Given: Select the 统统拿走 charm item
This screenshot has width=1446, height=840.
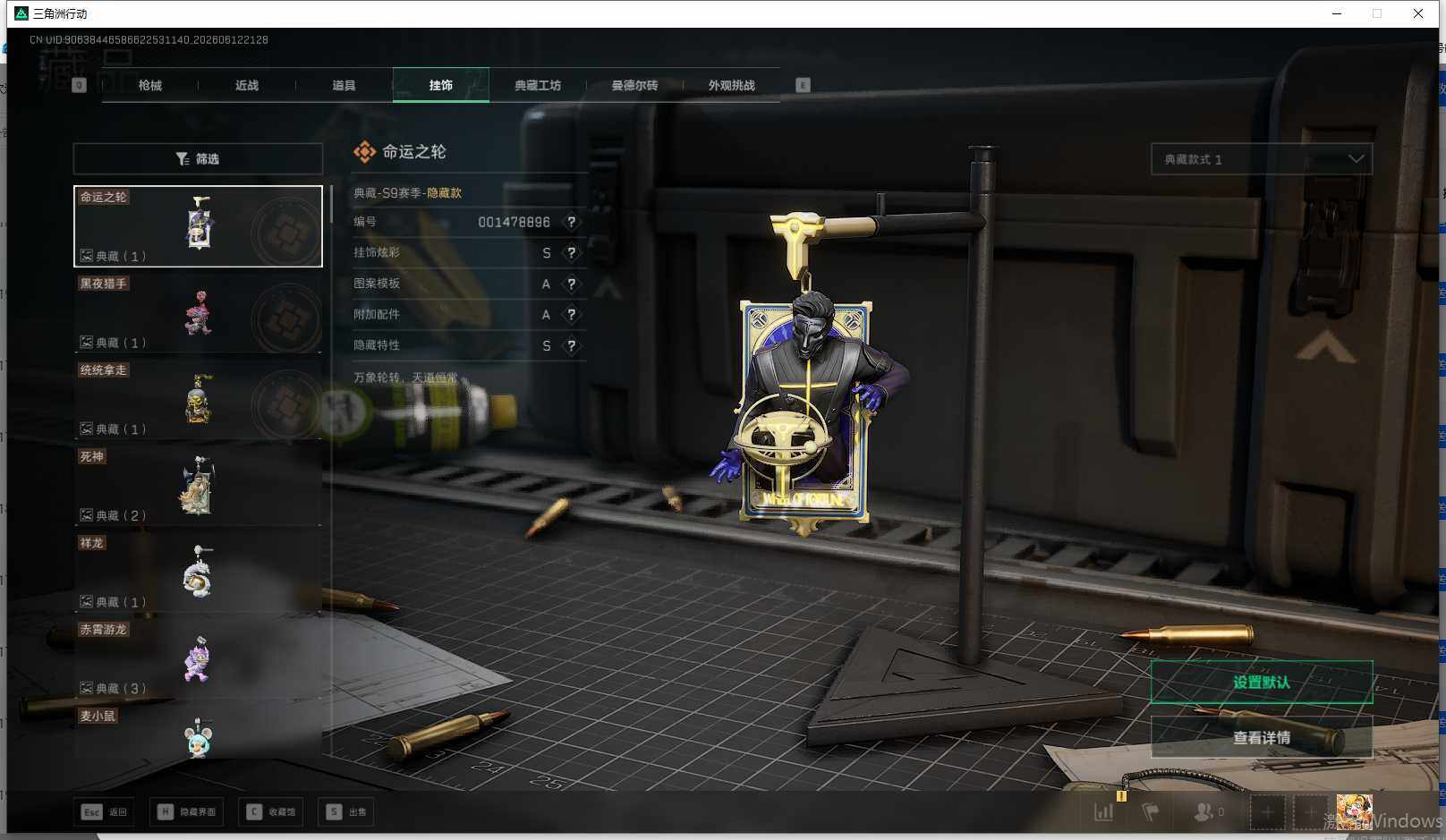Looking at the screenshot, I should click(198, 399).
